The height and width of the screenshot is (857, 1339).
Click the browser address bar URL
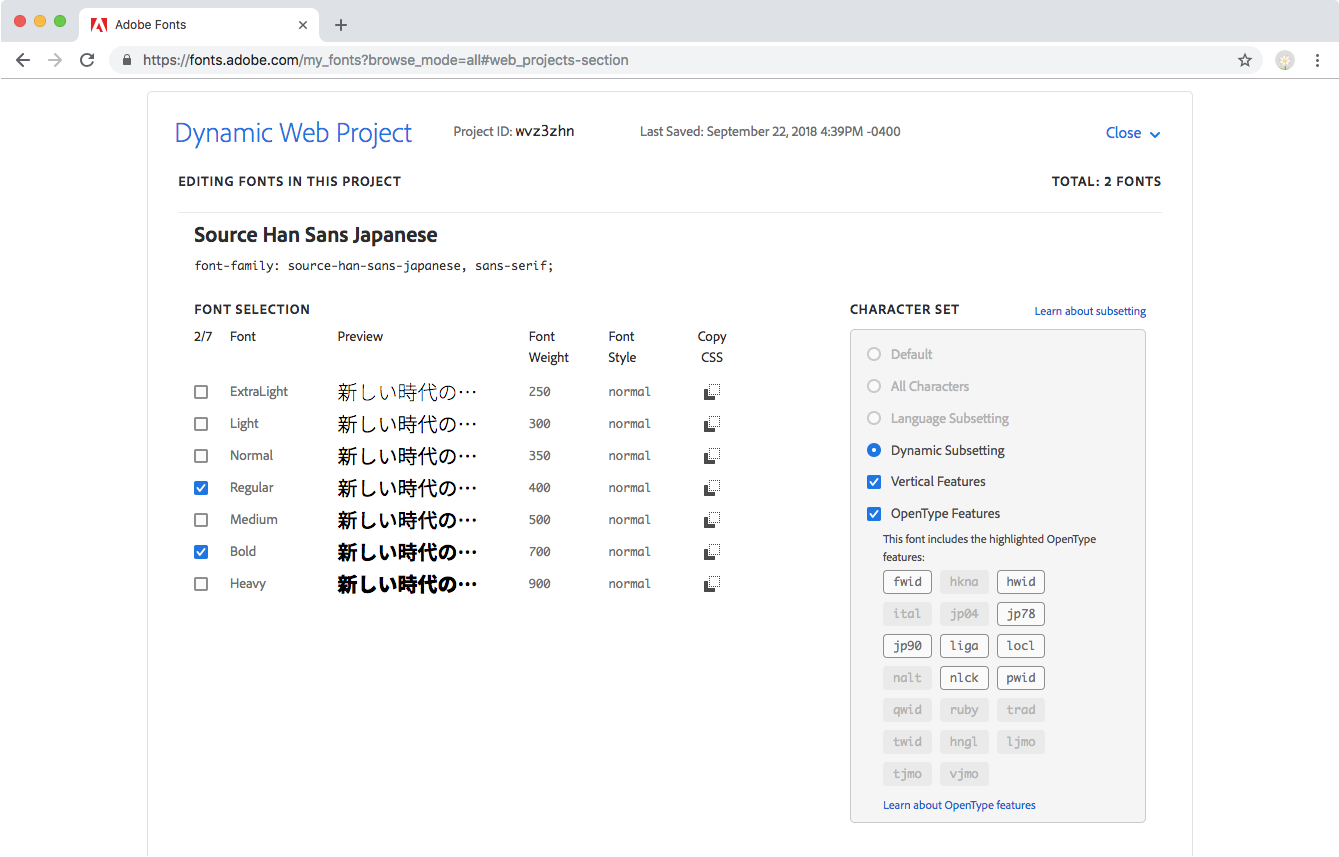click(385, 60)
